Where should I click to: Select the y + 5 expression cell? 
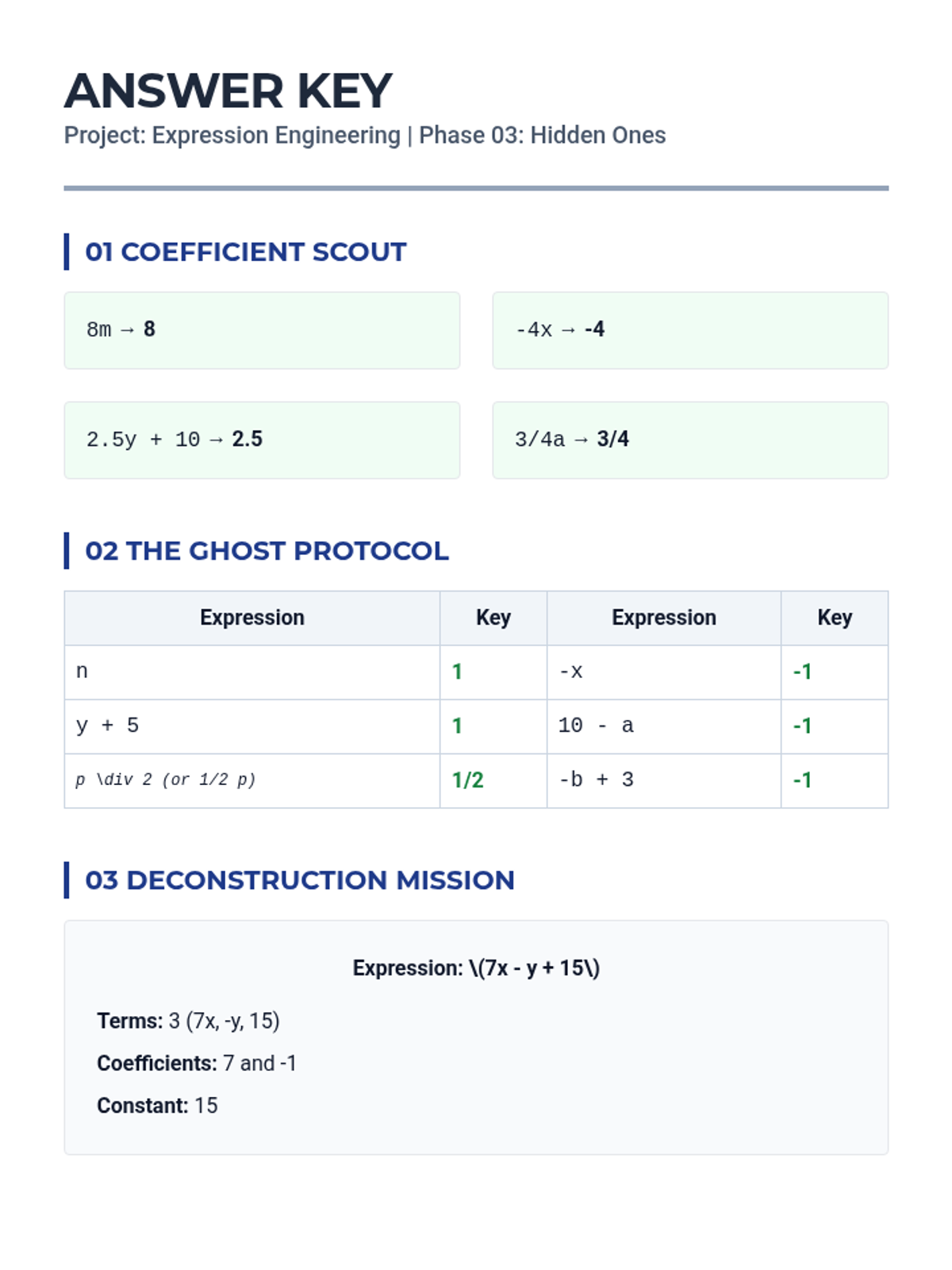[252, 726]
